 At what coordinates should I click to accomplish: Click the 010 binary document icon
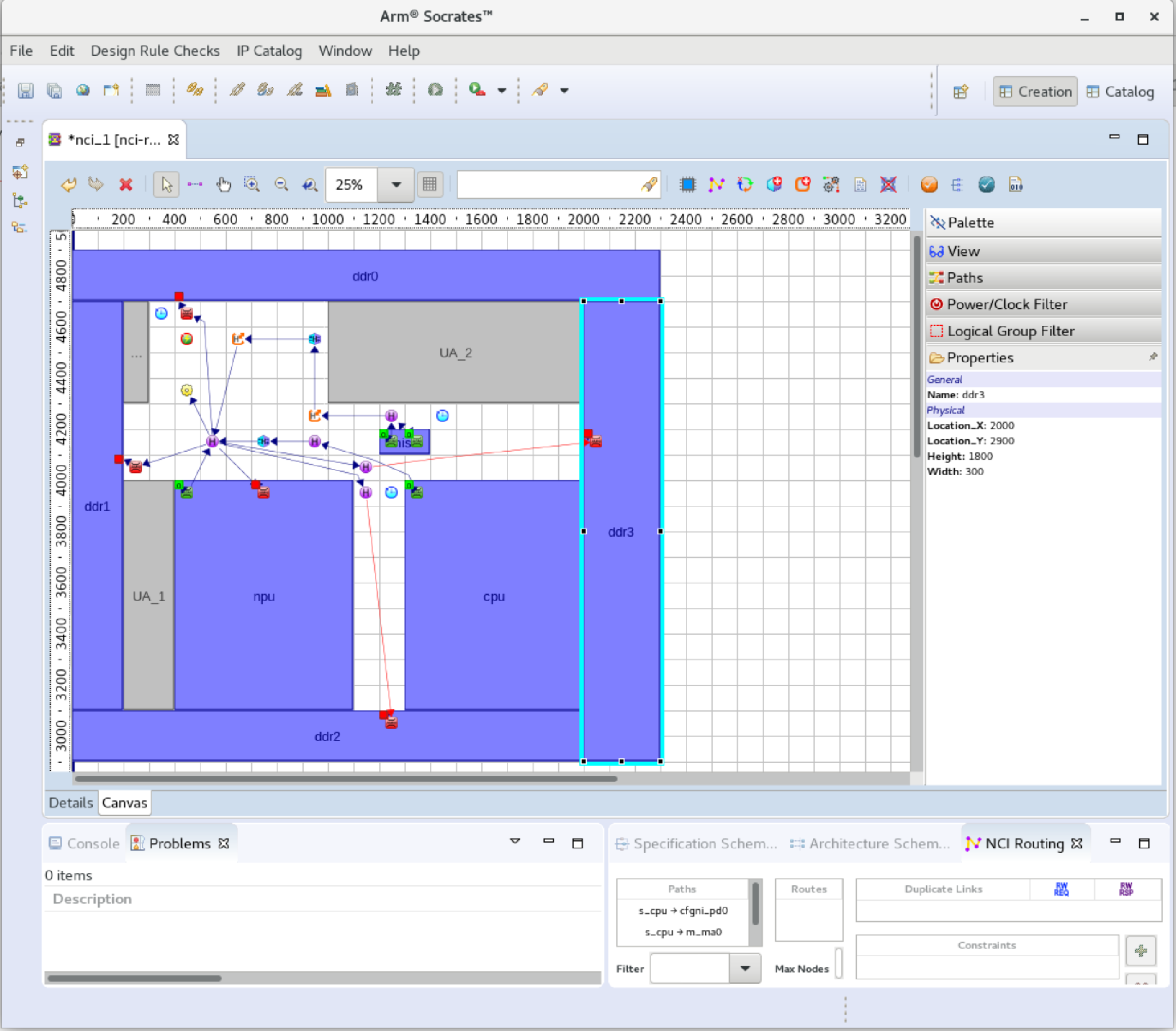(x=1016, y=185)
